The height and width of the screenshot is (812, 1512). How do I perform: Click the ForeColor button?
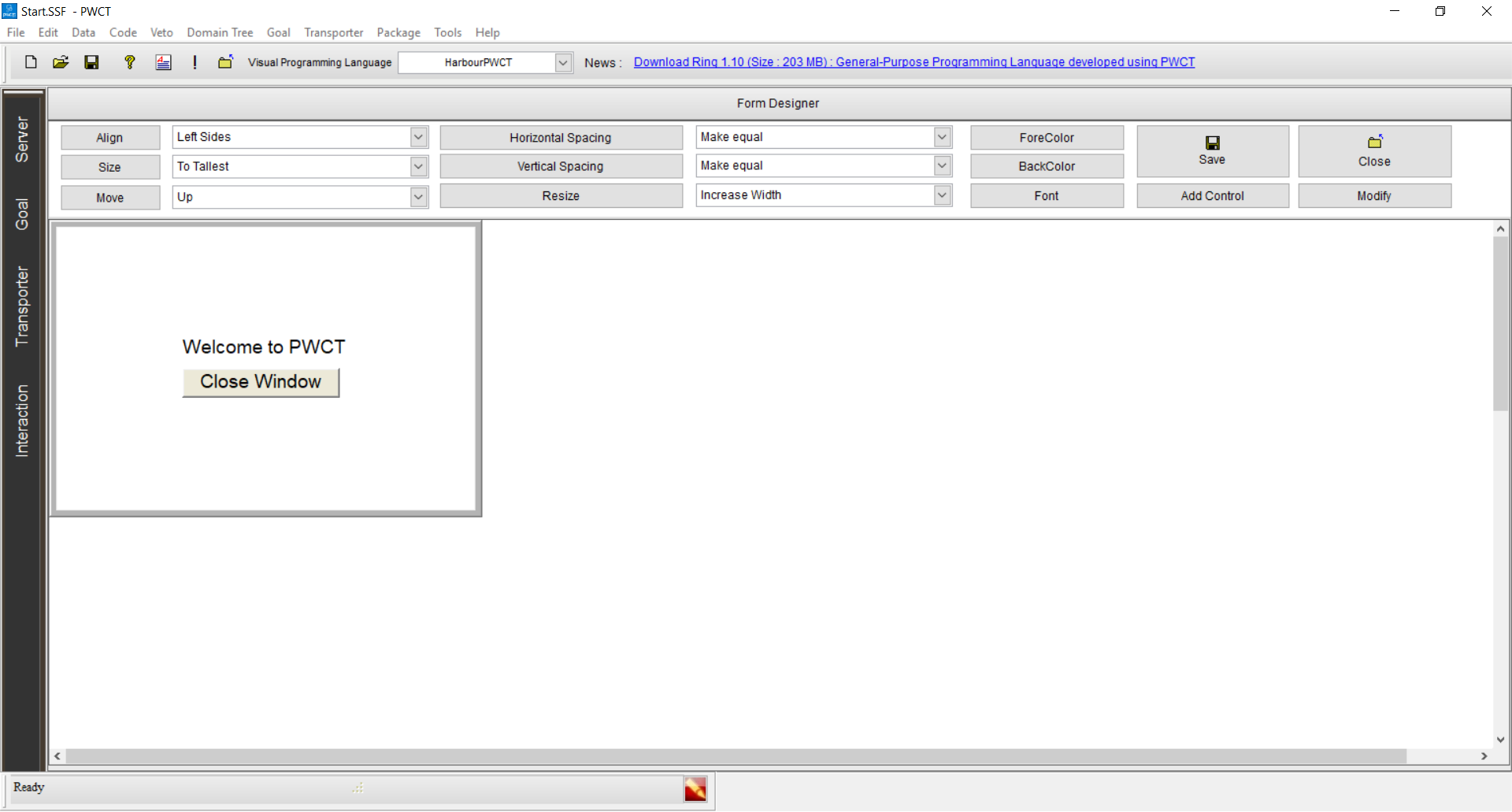coord(1047,138)
